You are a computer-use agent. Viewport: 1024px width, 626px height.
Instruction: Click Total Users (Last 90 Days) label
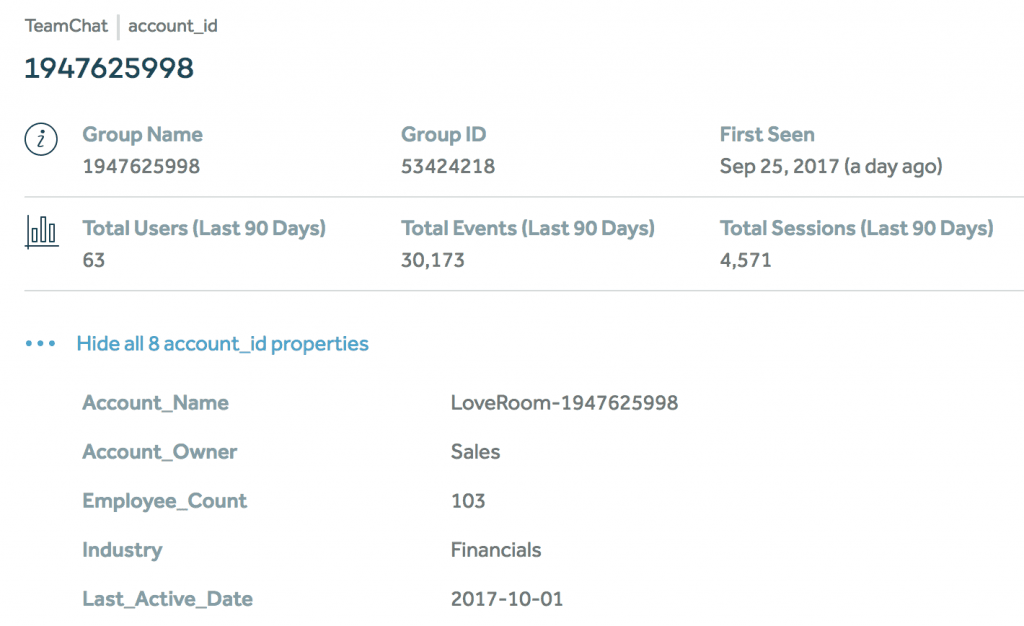pyautogui.click(x=204, y=228)
